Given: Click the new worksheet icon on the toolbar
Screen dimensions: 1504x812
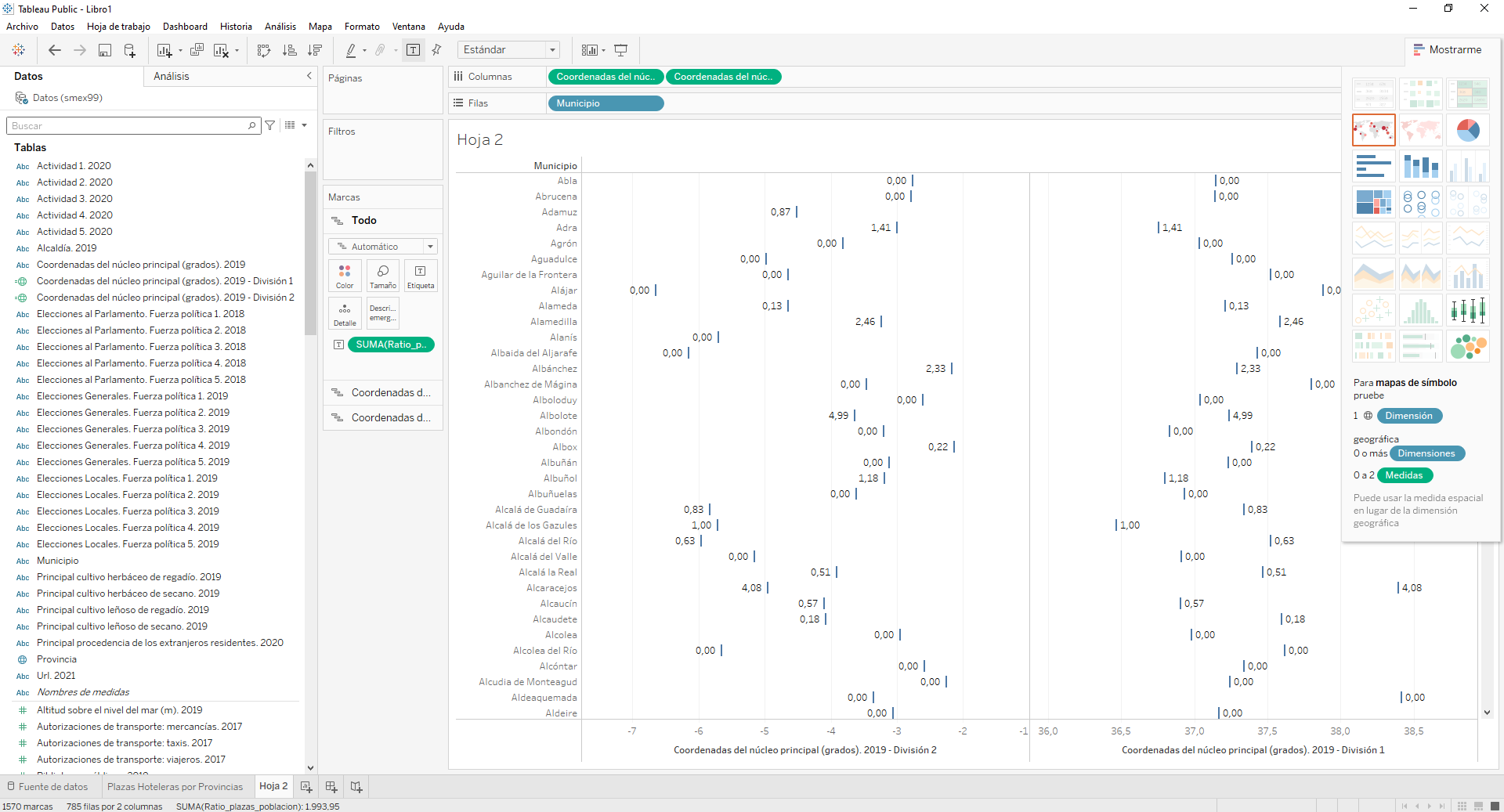Looking at the screenshot, I should tap(165, 49).
